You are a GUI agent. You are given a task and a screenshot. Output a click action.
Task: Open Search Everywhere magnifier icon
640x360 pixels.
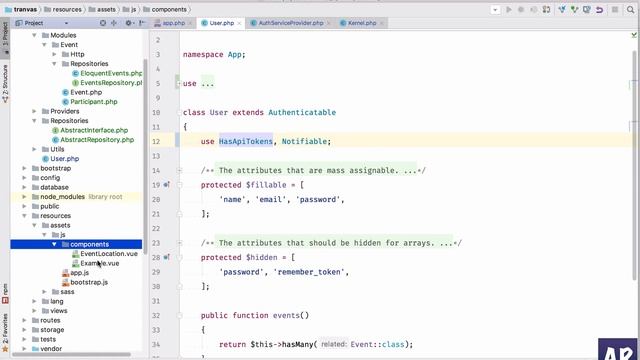(x=631, y=9)
